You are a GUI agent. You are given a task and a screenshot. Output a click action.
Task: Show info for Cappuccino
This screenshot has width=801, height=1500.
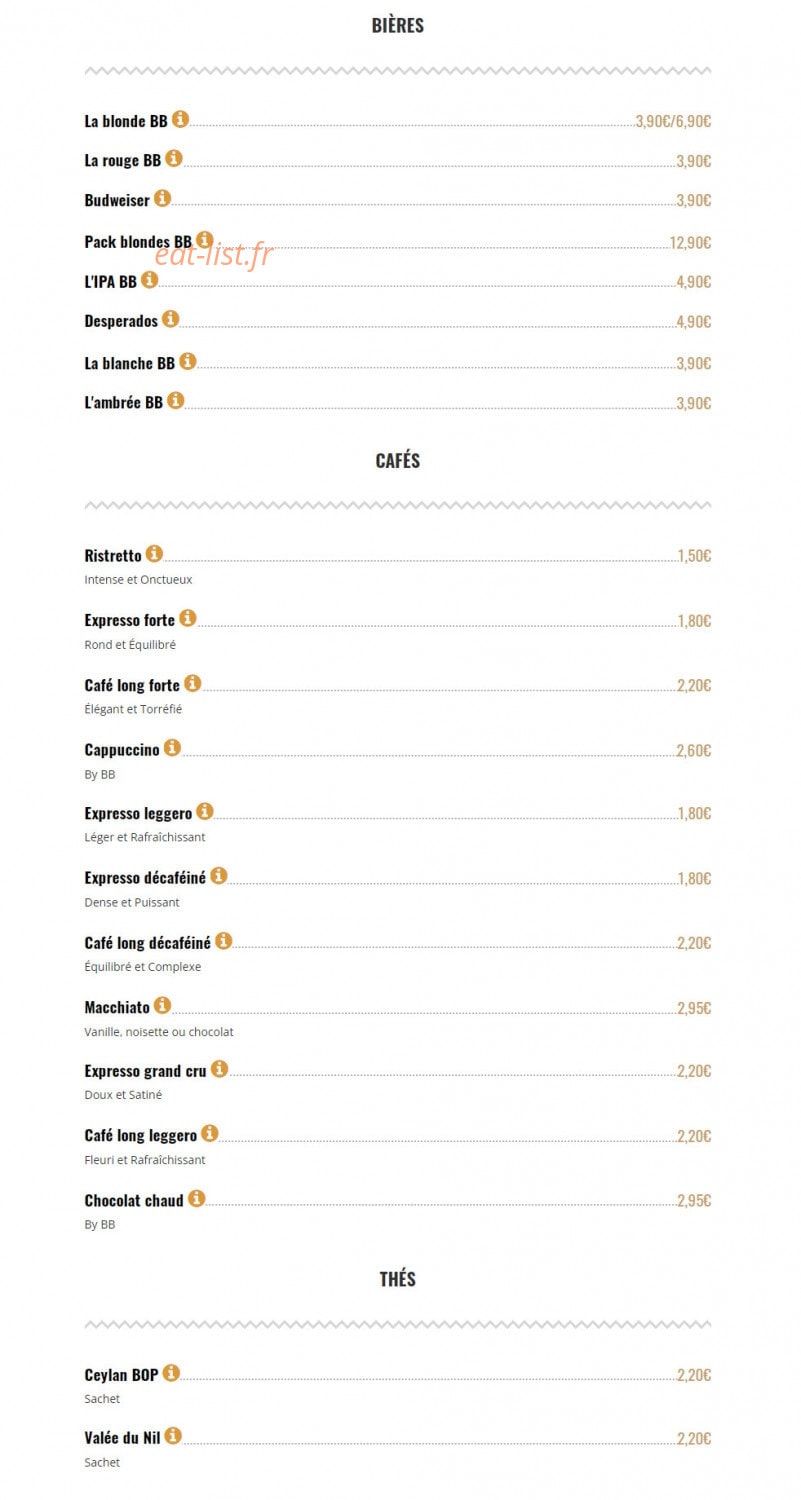[172, 747]
